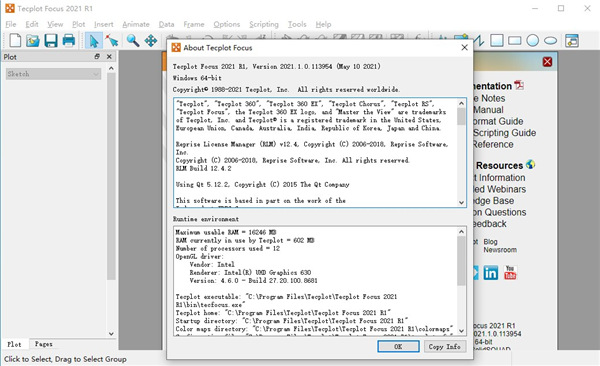Click the Blog link

pyautogui.click(x=490, y=242)
